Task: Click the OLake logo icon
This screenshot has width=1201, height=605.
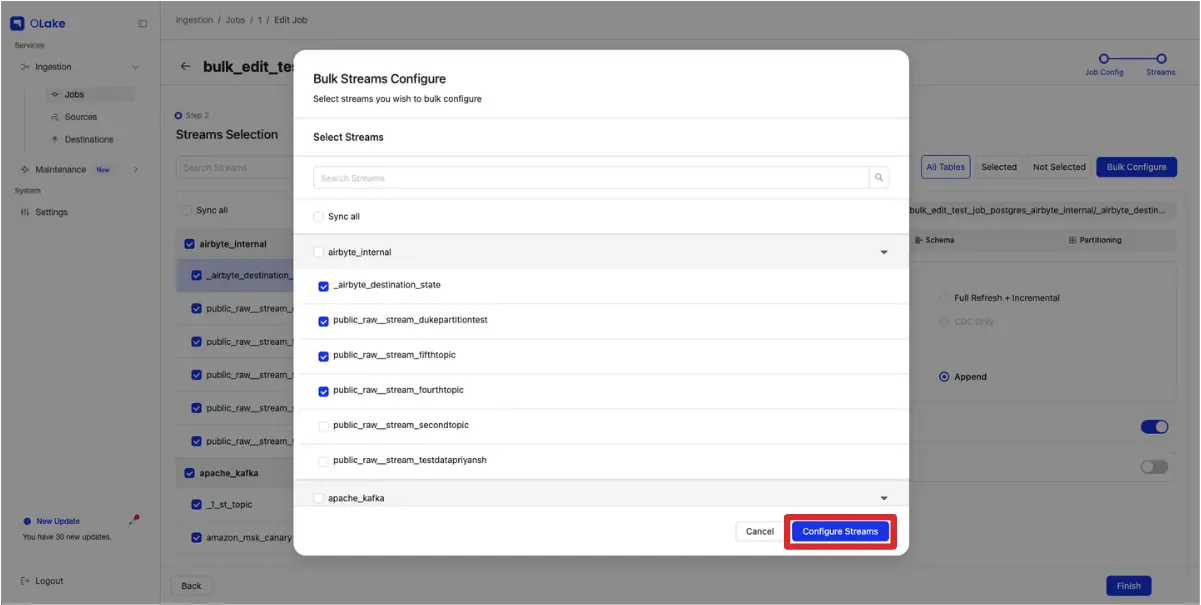Action: (x=17, y=22)
